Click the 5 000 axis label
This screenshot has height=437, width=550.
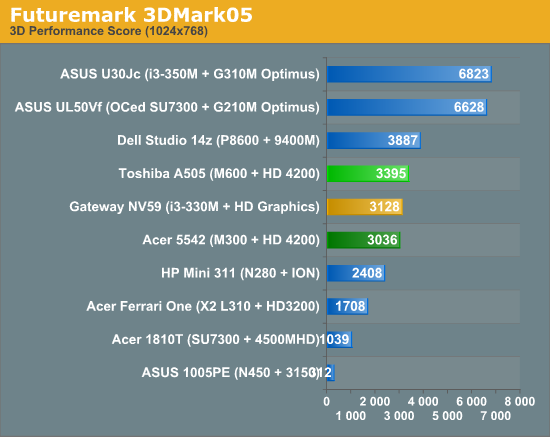447,416
